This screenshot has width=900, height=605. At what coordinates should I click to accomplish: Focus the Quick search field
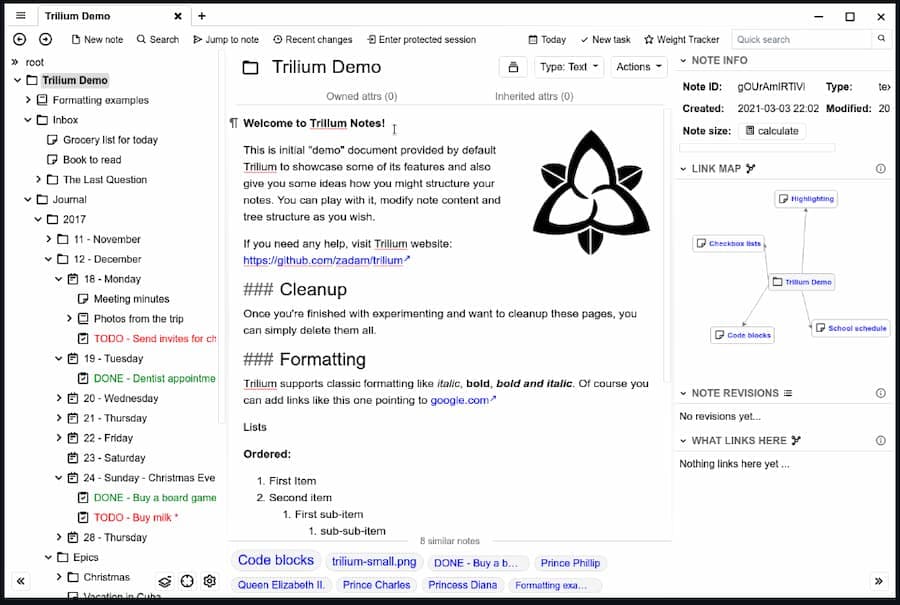point(801,39)
